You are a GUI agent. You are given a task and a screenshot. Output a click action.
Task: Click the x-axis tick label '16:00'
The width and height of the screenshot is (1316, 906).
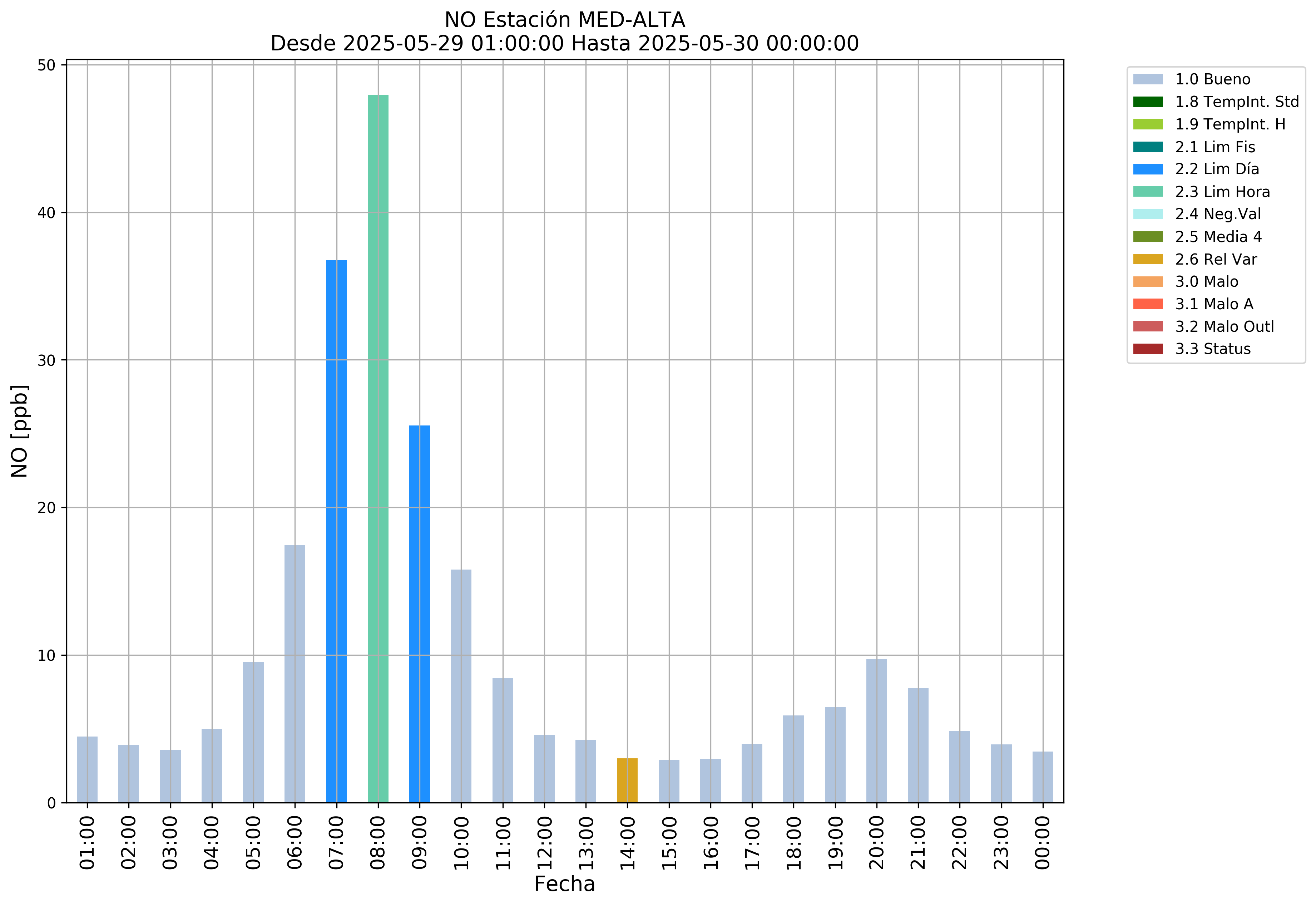711,842
